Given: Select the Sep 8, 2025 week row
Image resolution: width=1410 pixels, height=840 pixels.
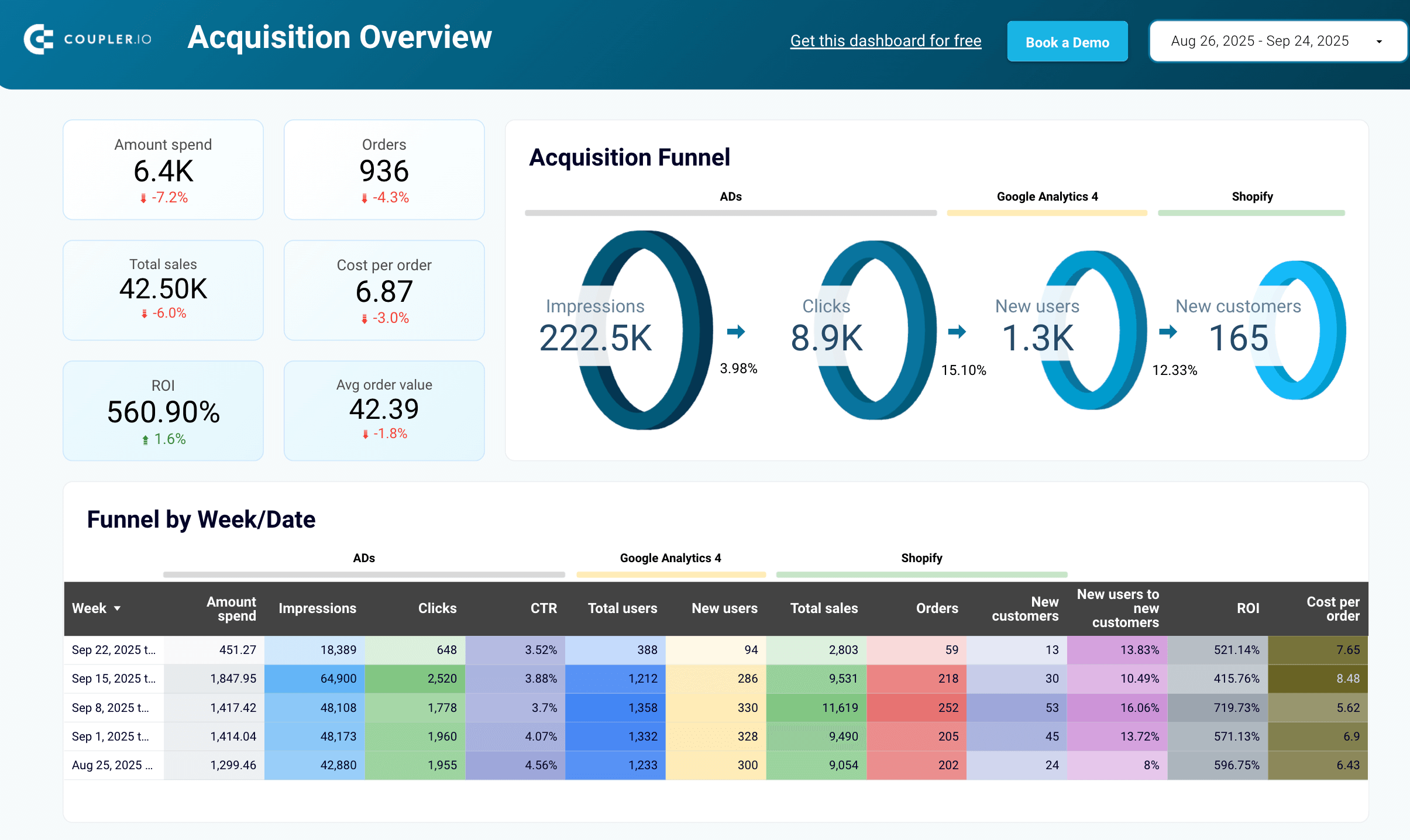Looking at the screenshot, I should 111,708.
